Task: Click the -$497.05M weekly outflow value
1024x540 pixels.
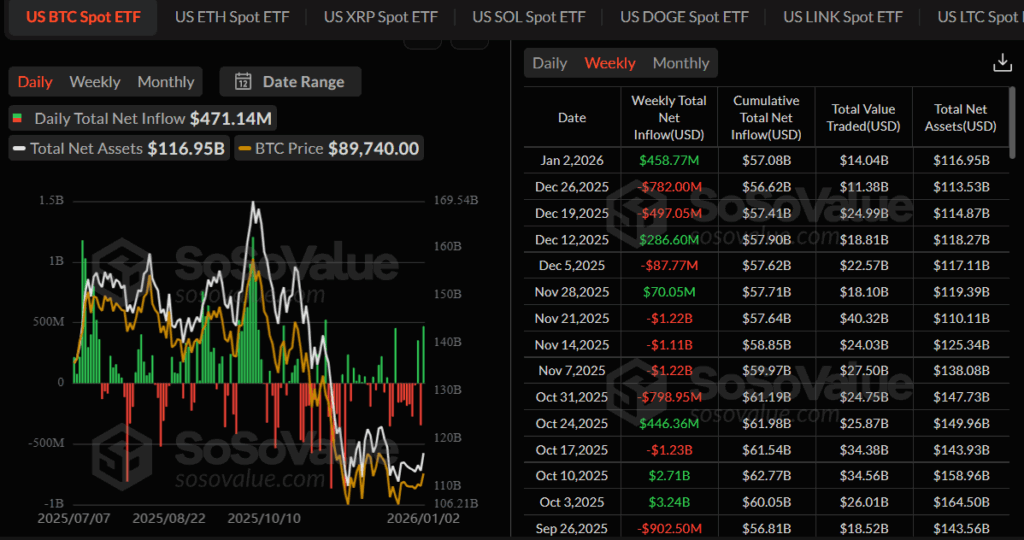Action: [x=669, y=213]
